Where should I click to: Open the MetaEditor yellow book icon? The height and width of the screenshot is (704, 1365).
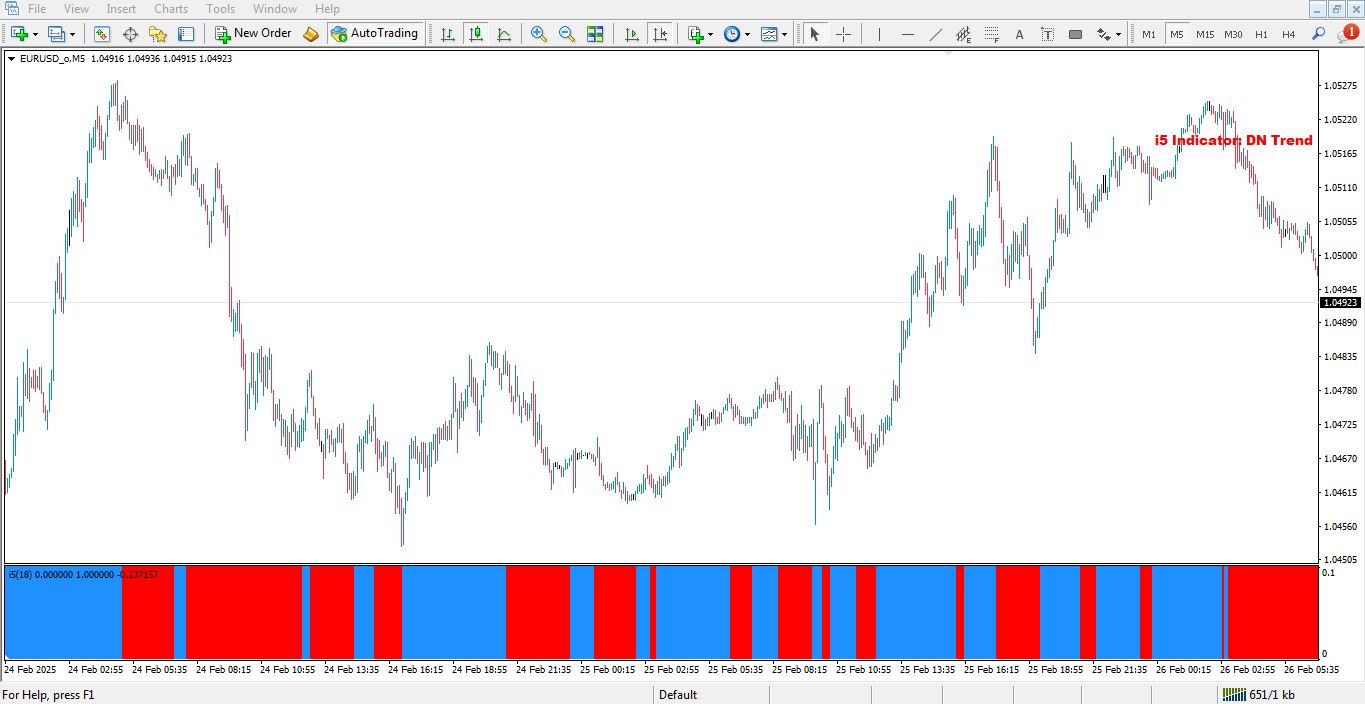311,34
